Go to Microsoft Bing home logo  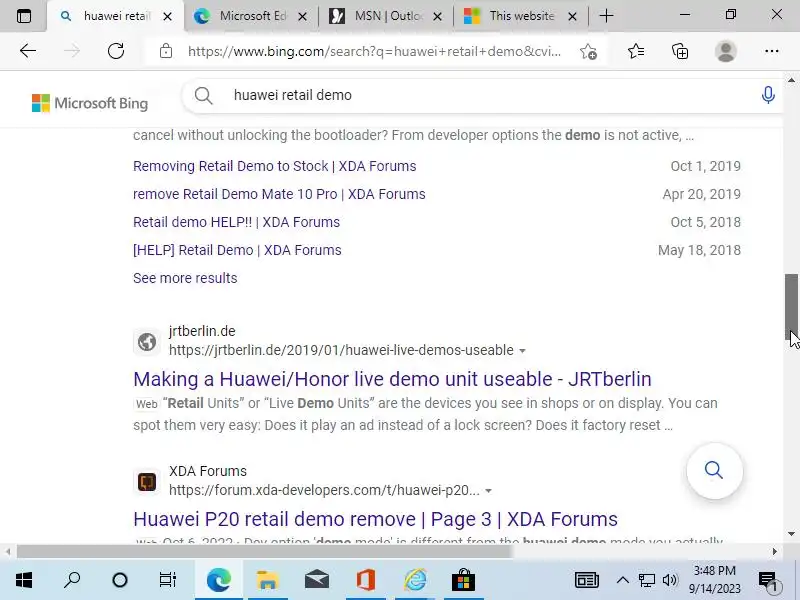(90, 103)
